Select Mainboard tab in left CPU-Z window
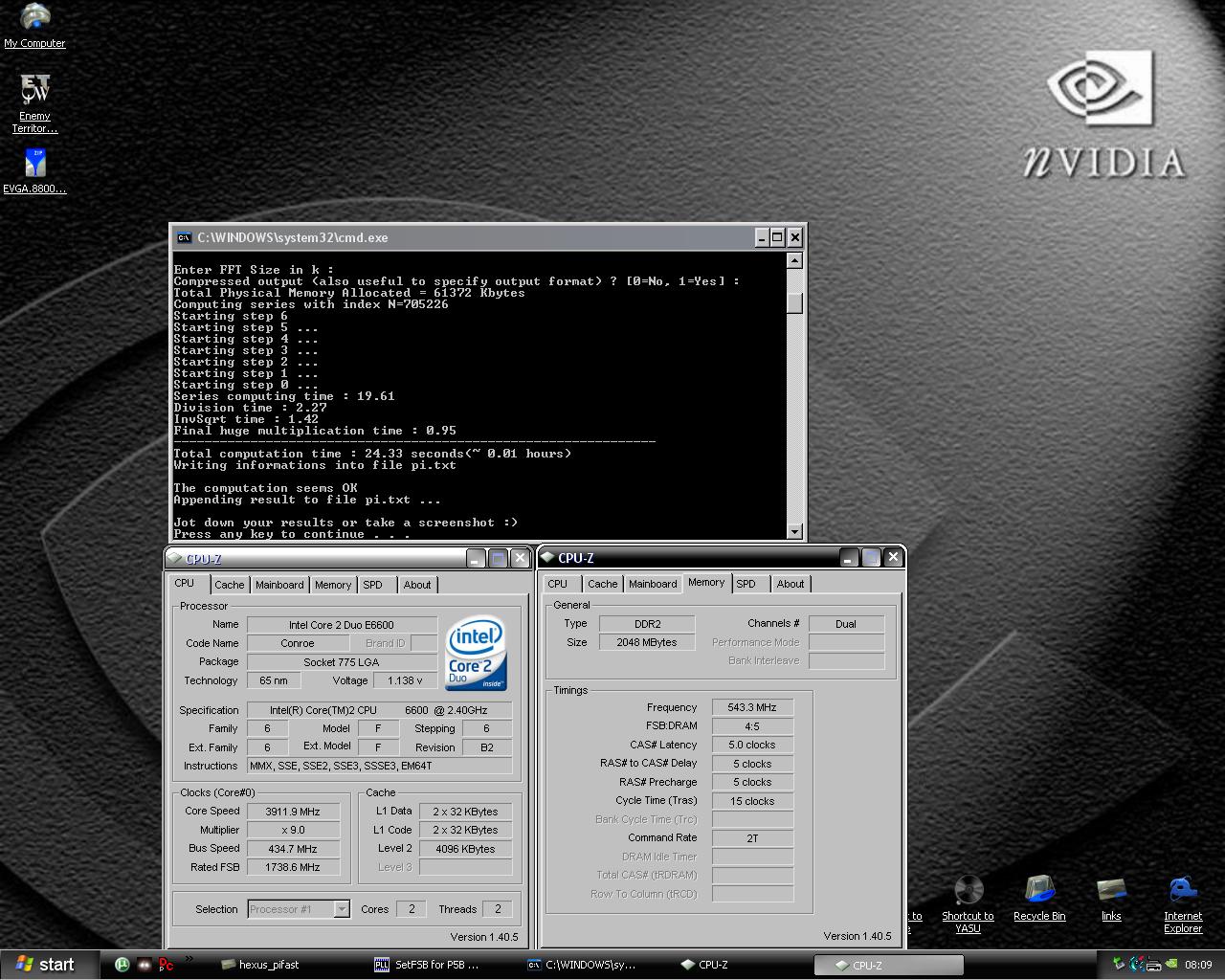This screenshot has width=1225, height=980. pyautogui.click(x=279, y=585)
